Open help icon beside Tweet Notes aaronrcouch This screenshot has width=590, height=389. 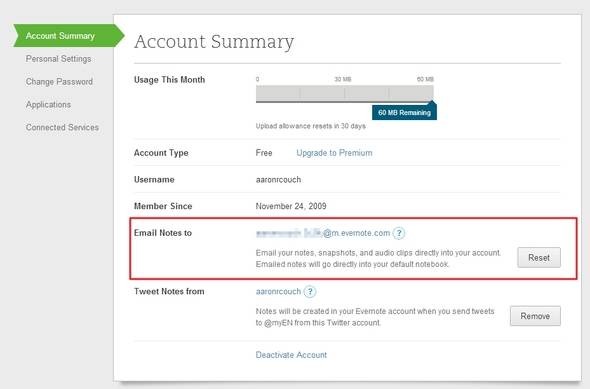click(x=310, y=292)
